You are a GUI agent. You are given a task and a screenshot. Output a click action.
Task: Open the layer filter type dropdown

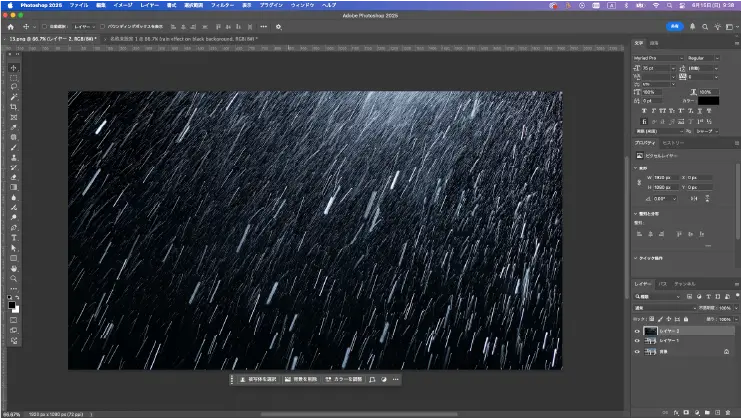click(x=657, y=297)
